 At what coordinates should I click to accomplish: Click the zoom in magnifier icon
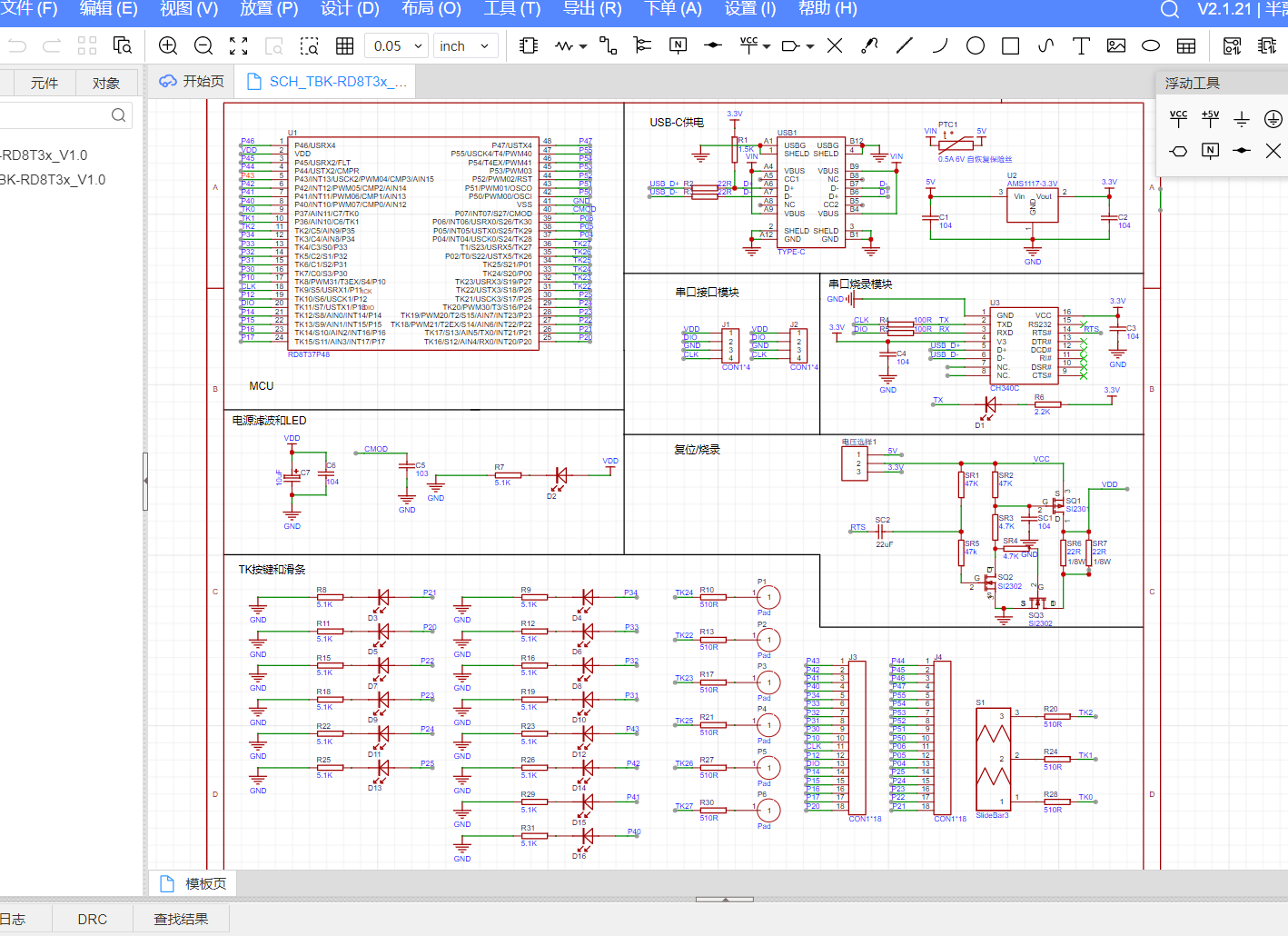(168, 45)
